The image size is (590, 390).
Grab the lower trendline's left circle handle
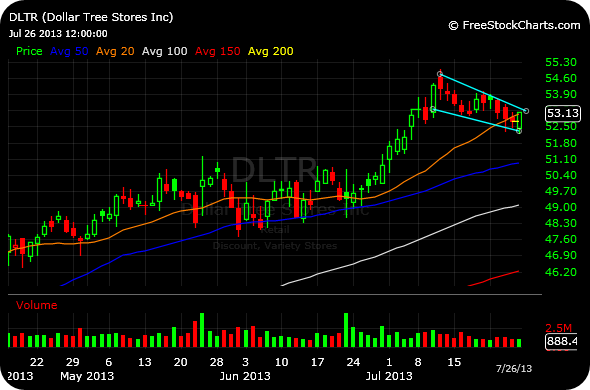click(x=433, y=110)
